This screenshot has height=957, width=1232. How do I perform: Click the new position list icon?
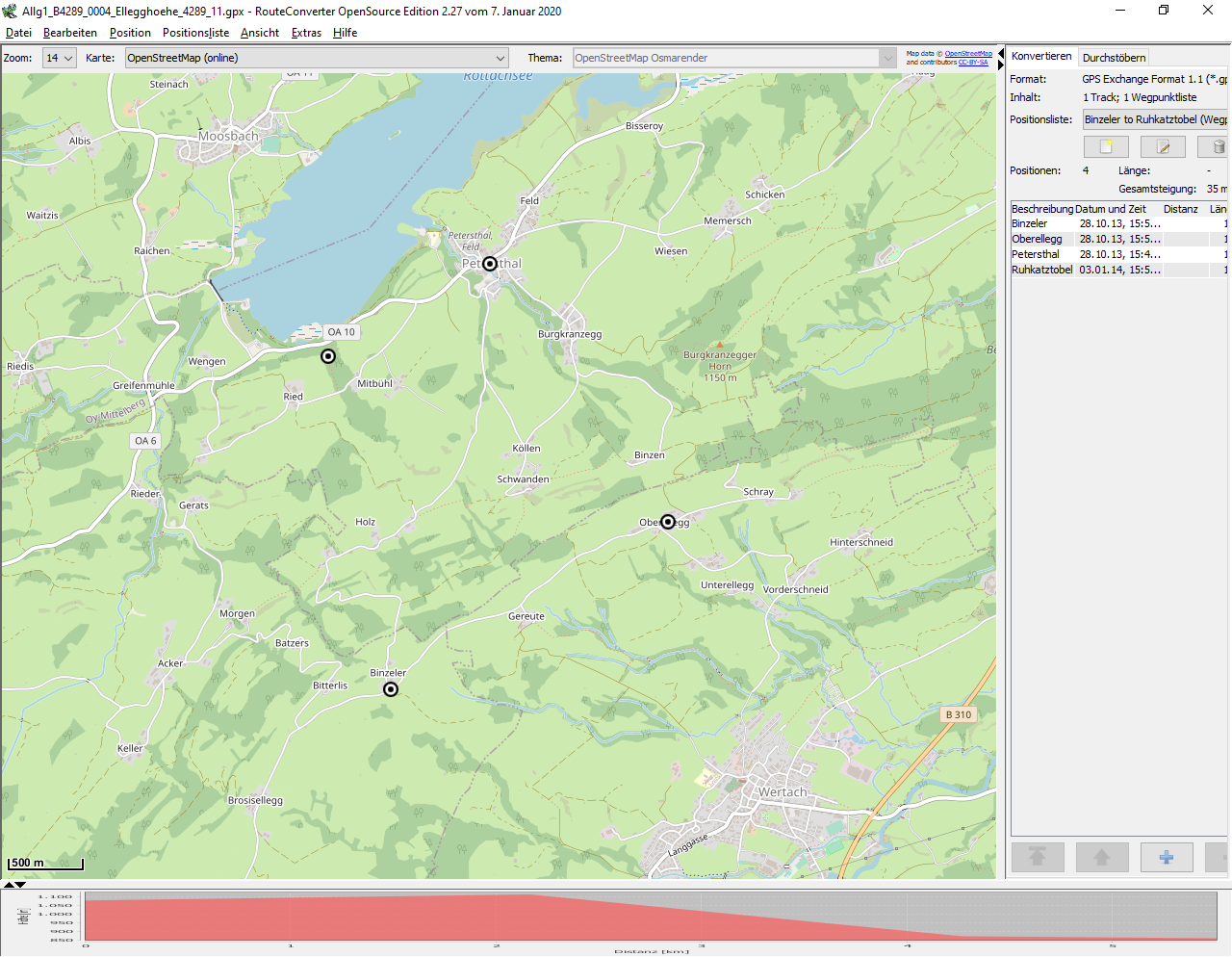1106,146
